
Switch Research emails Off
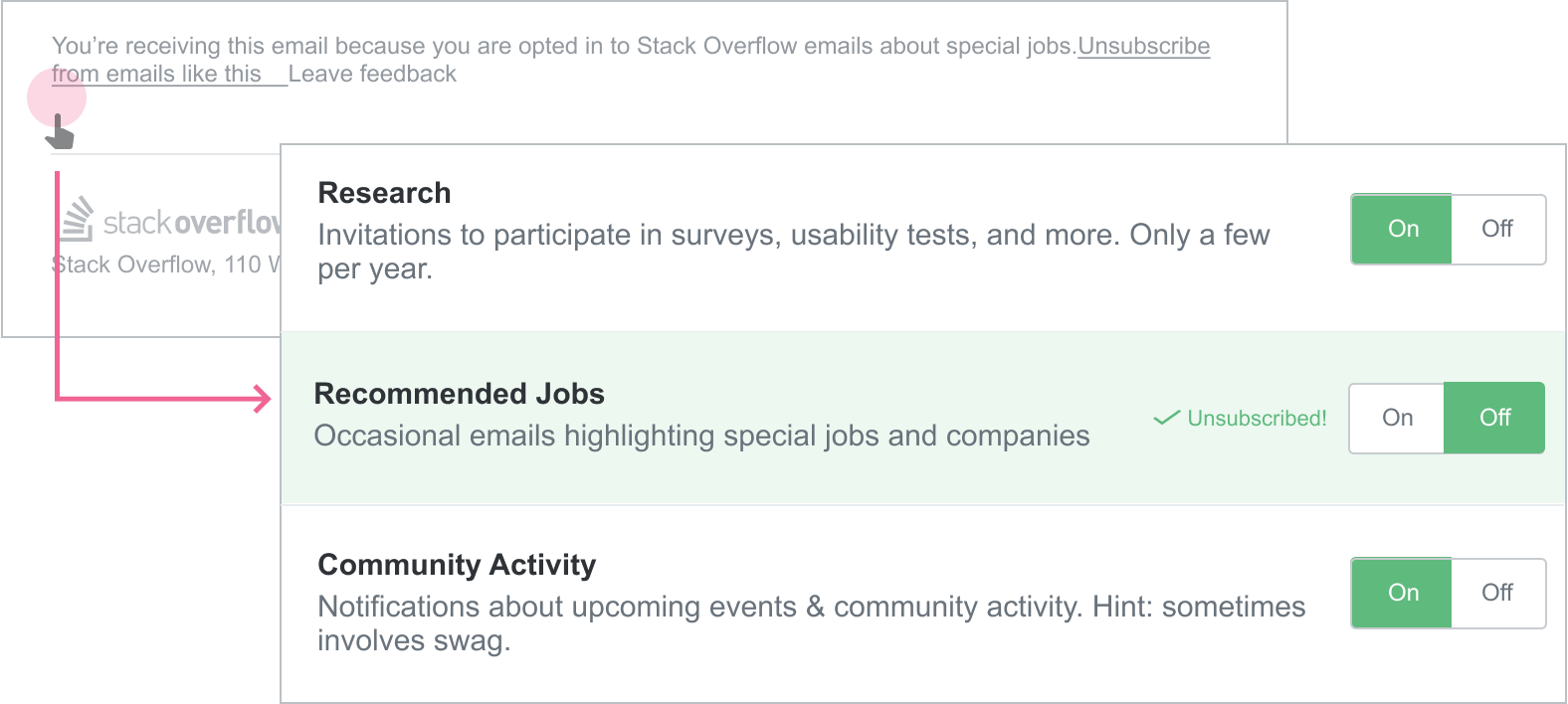point(1497,230)
